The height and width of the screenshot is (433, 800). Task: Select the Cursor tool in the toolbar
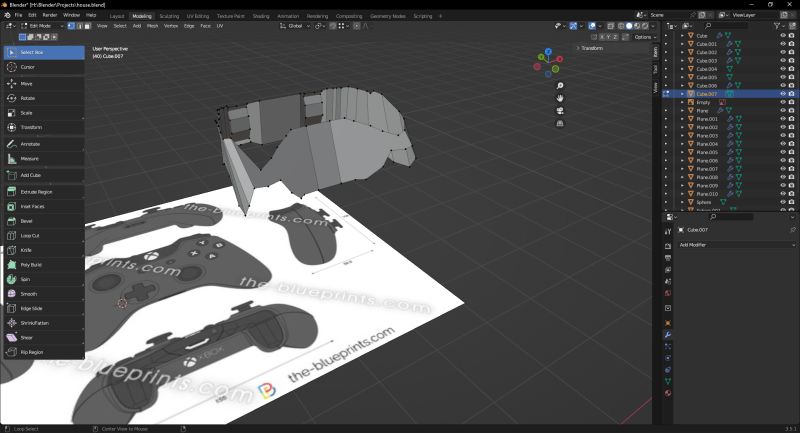(x=44, y=67)
